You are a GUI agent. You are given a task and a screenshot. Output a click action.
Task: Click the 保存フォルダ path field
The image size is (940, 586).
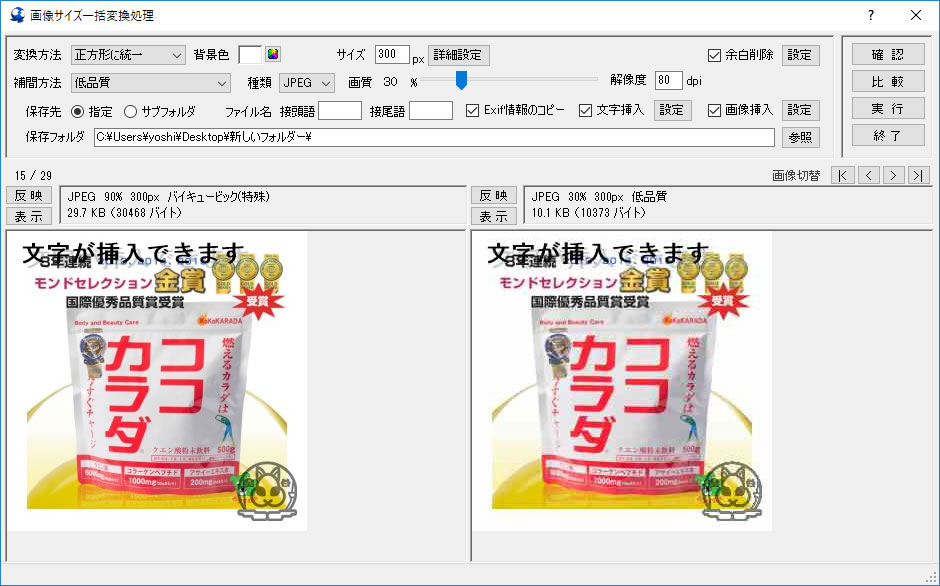[x=434, y=137]
